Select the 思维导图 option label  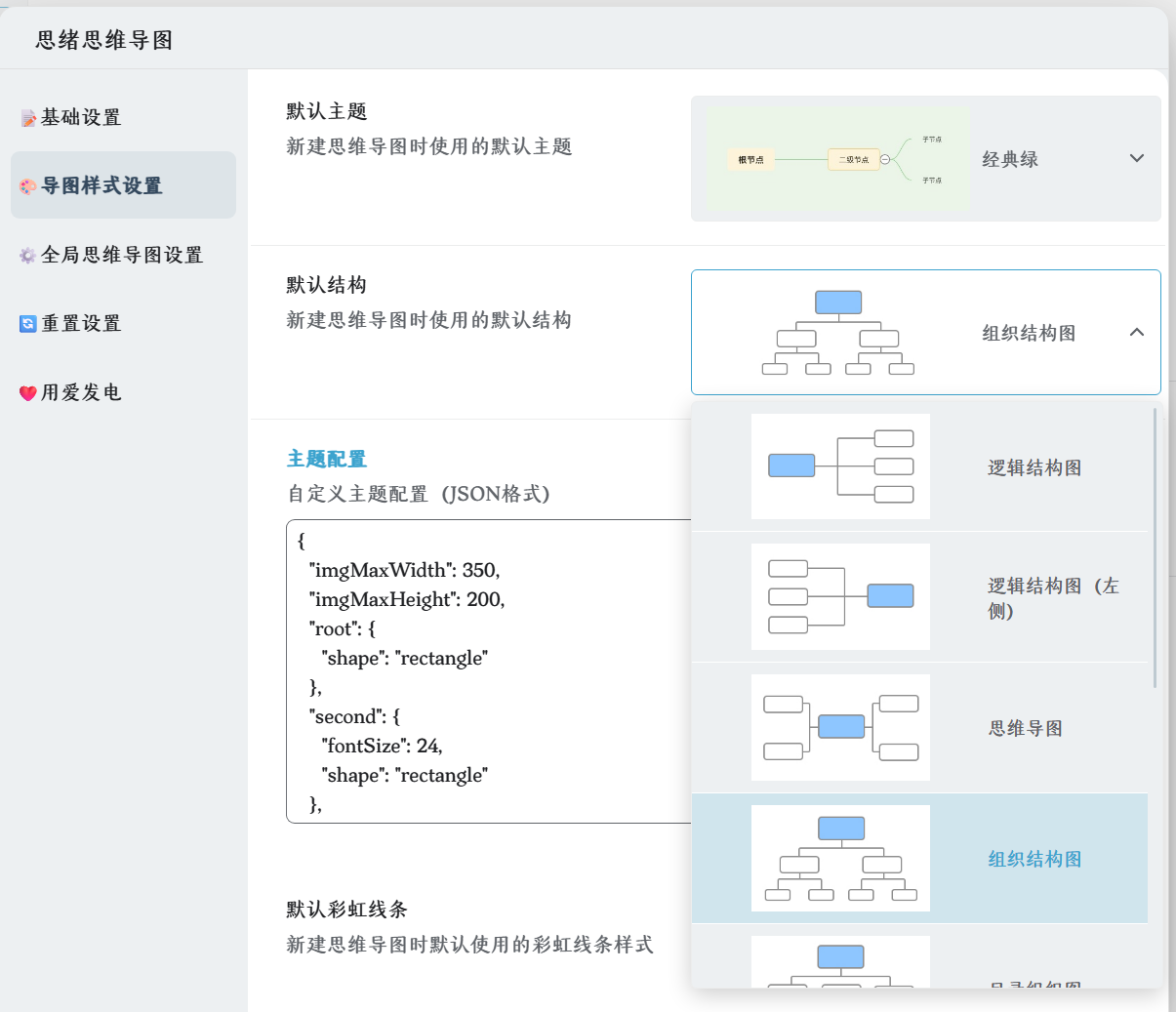pos(1025,728)
